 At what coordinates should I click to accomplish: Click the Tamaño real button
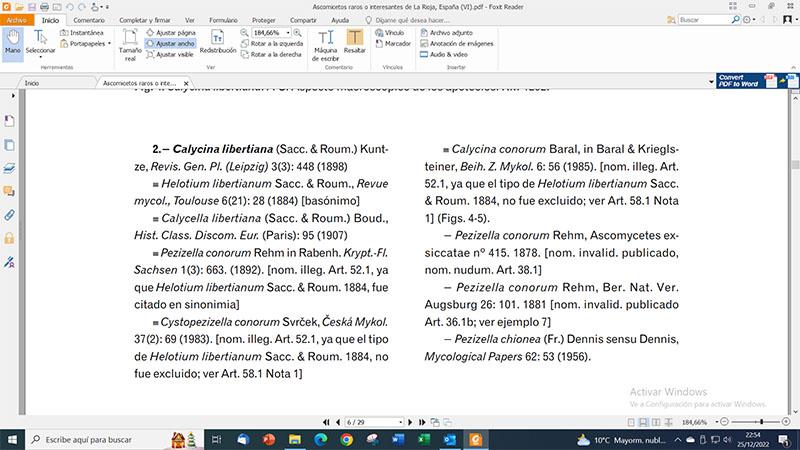[x=130, y=43]
